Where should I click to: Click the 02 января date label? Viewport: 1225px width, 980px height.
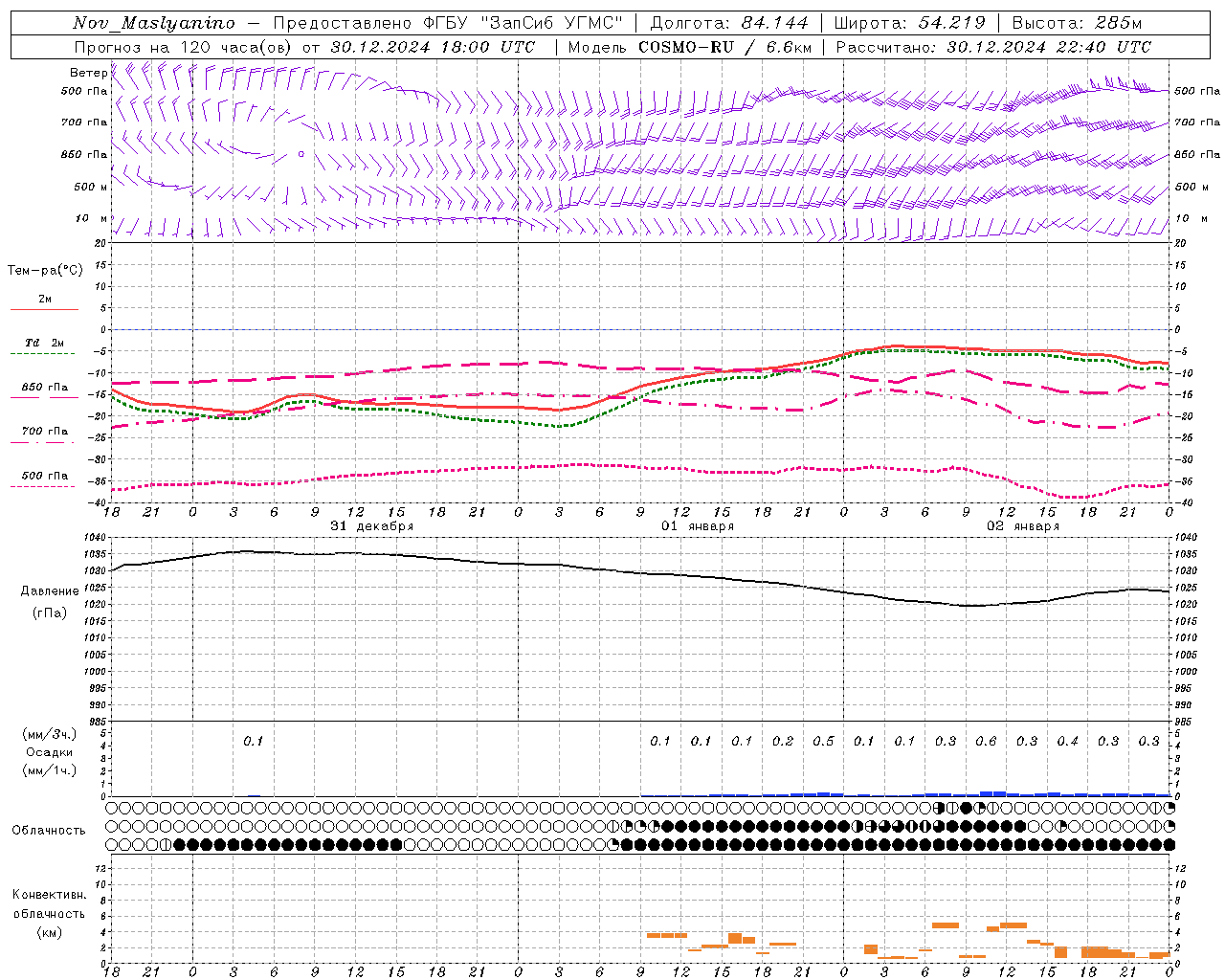1023,526
